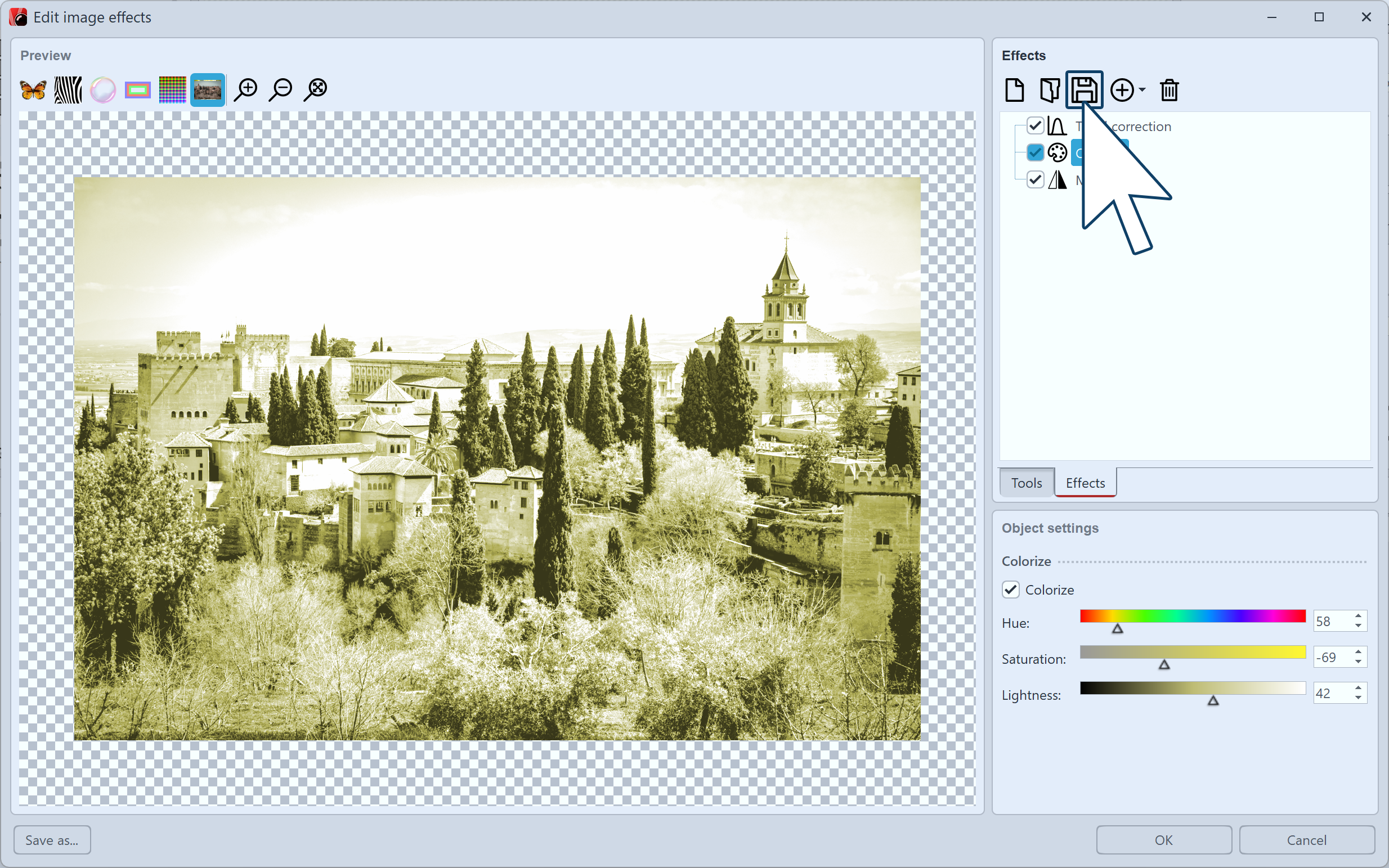
Task: Open the add effect dropdown arrow
Action: (x=1141, y=89)
